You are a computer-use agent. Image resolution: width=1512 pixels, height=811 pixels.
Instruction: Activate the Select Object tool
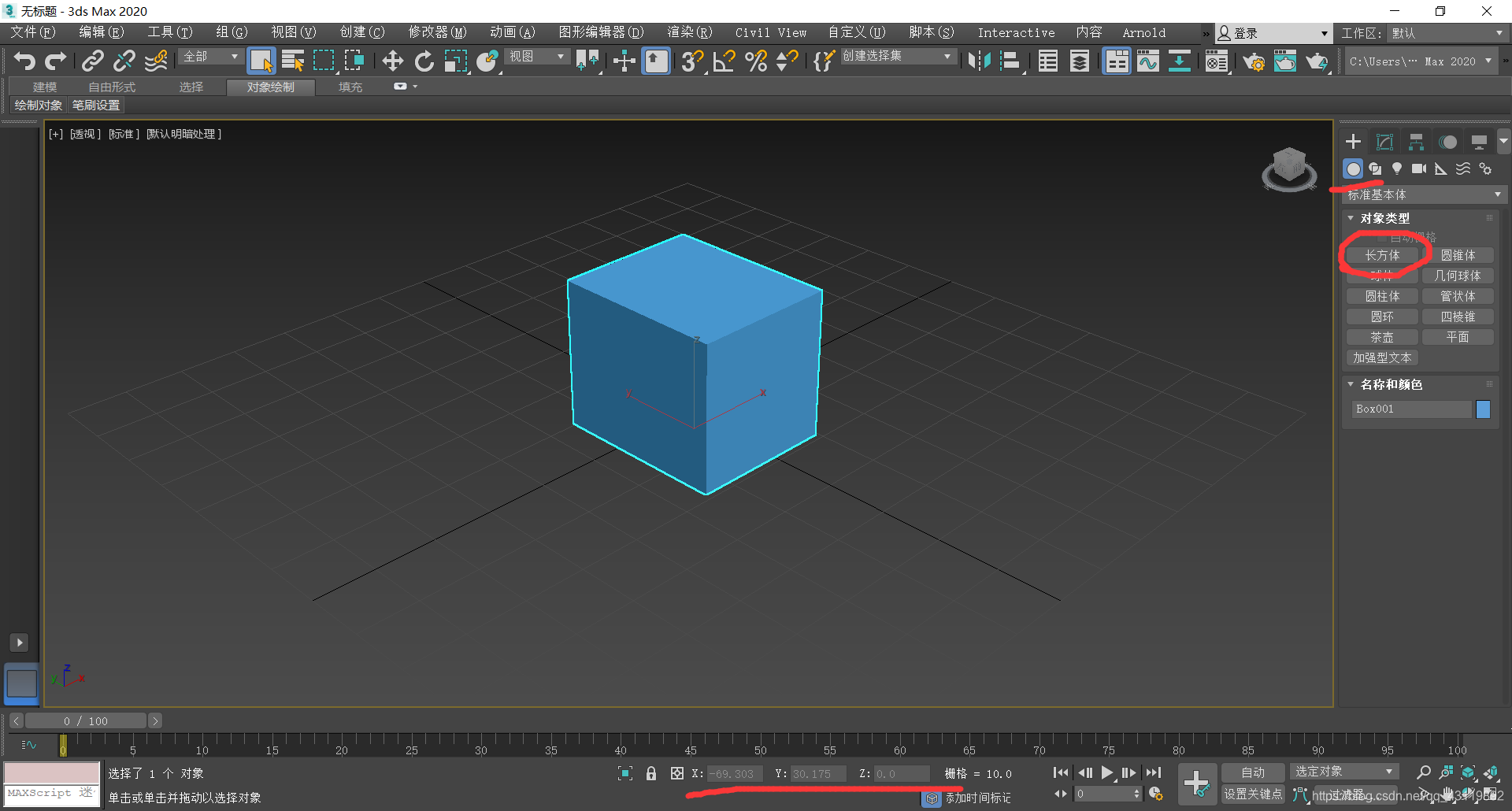pyautogui.click(x=261, y=61)
